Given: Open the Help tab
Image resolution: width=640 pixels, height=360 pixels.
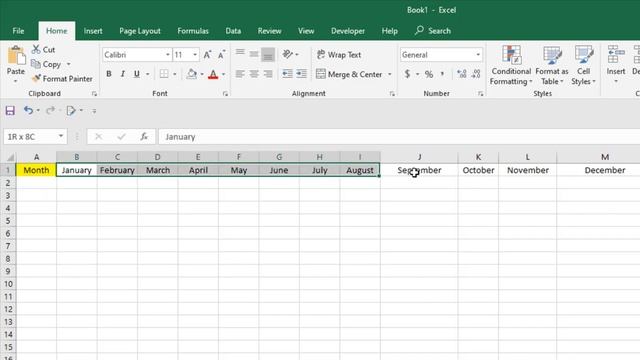Looking at the screenshot, I should 389,31.
